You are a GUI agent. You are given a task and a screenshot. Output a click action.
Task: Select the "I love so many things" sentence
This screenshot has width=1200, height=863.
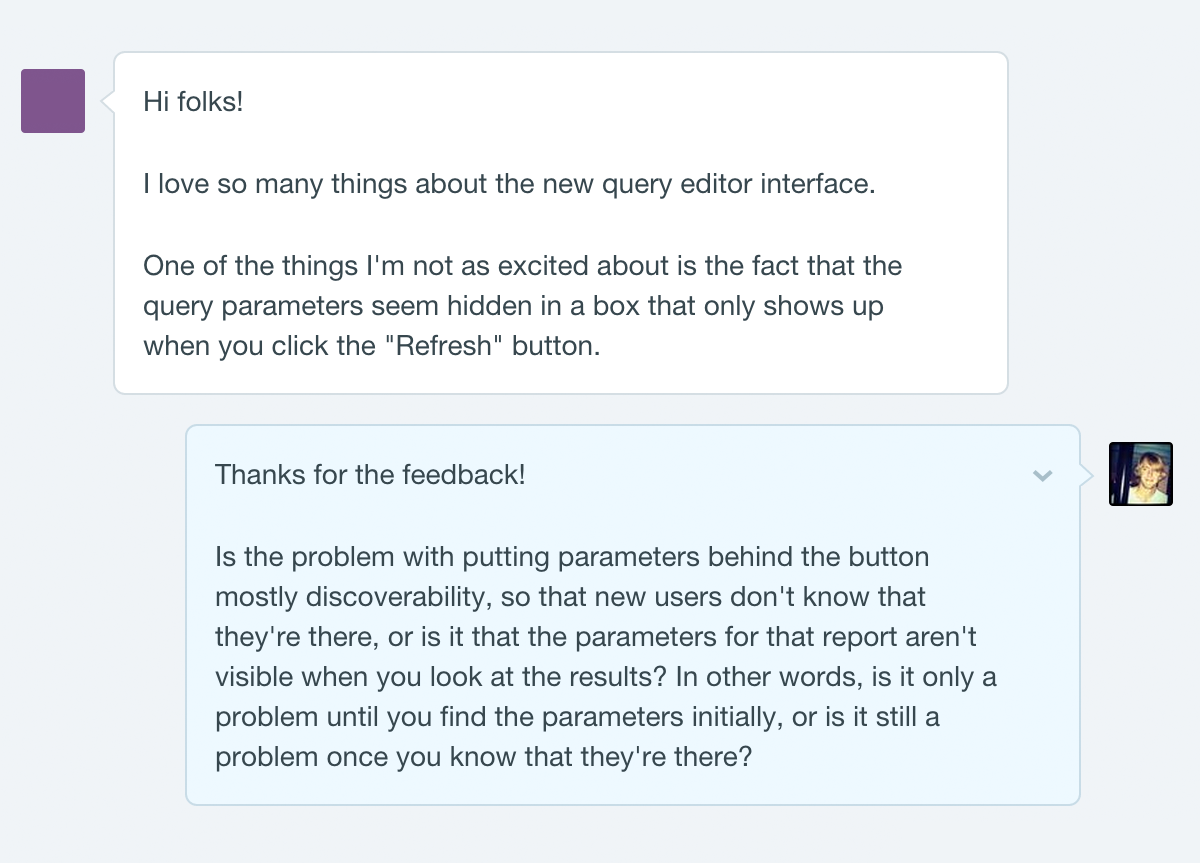click(509, 185)
